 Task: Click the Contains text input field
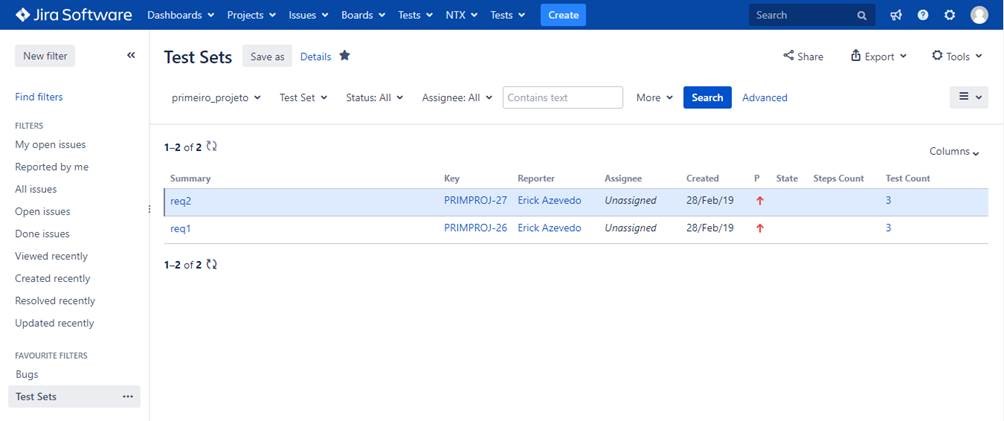(562, 97)
